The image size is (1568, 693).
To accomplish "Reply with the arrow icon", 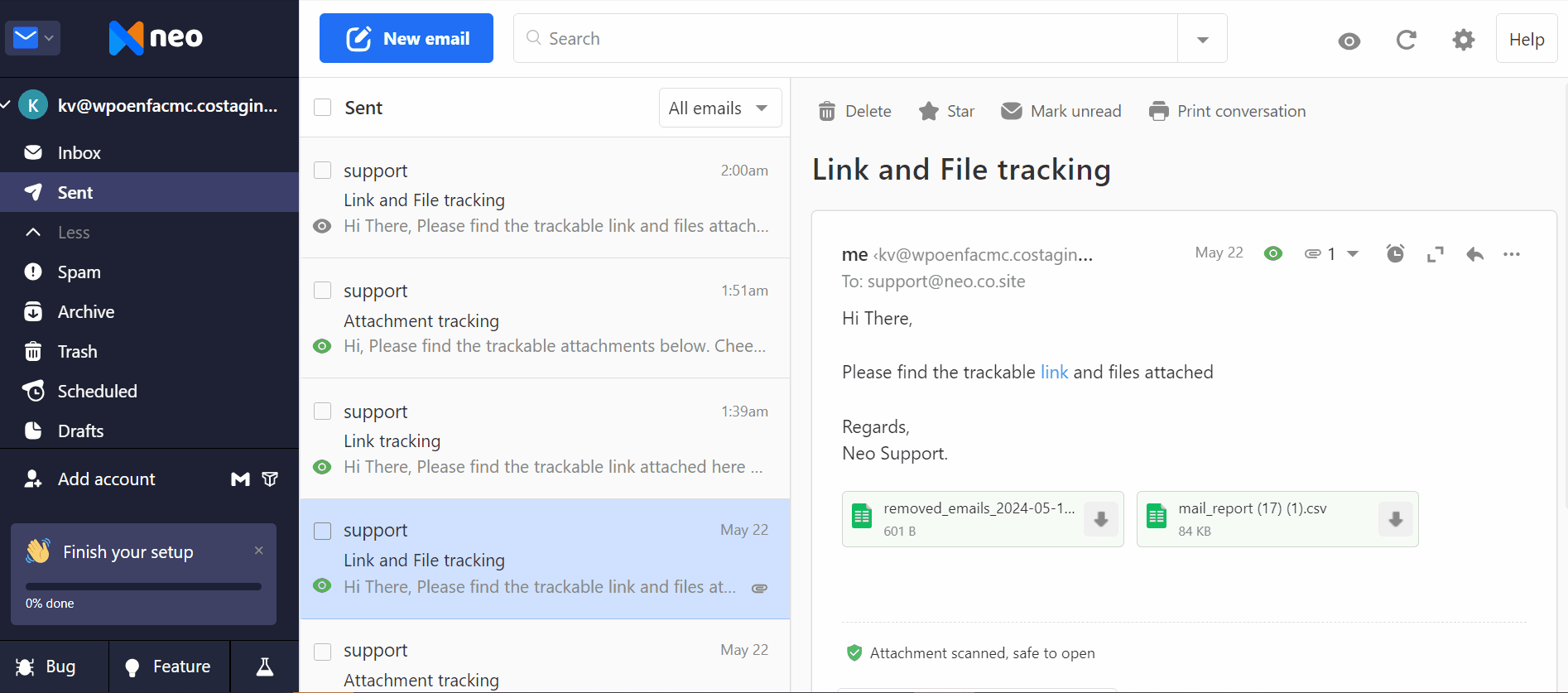I will (x=1474, y=254).
